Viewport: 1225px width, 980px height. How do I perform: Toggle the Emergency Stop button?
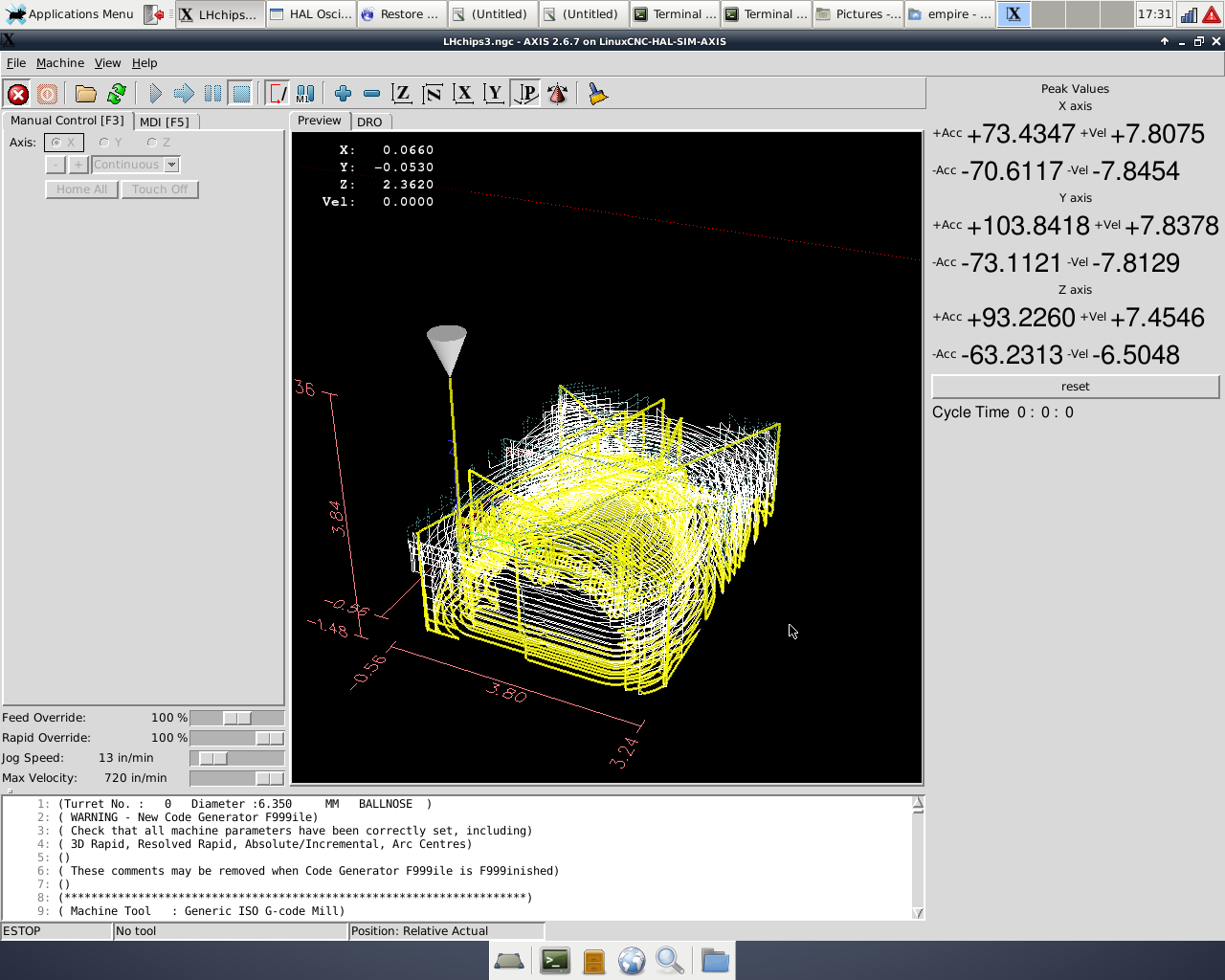pos(17,94)
